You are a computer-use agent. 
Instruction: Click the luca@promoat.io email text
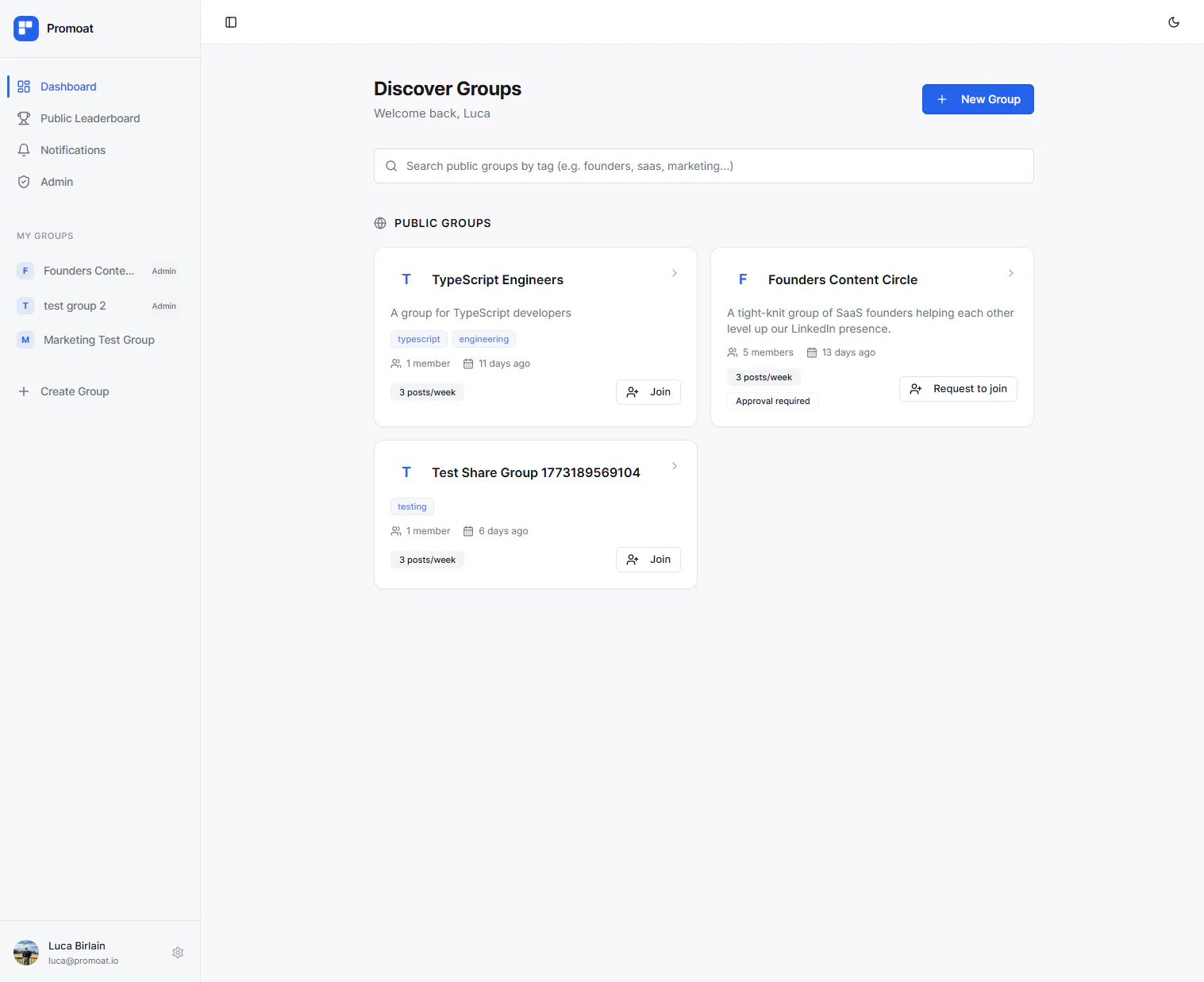83,961
